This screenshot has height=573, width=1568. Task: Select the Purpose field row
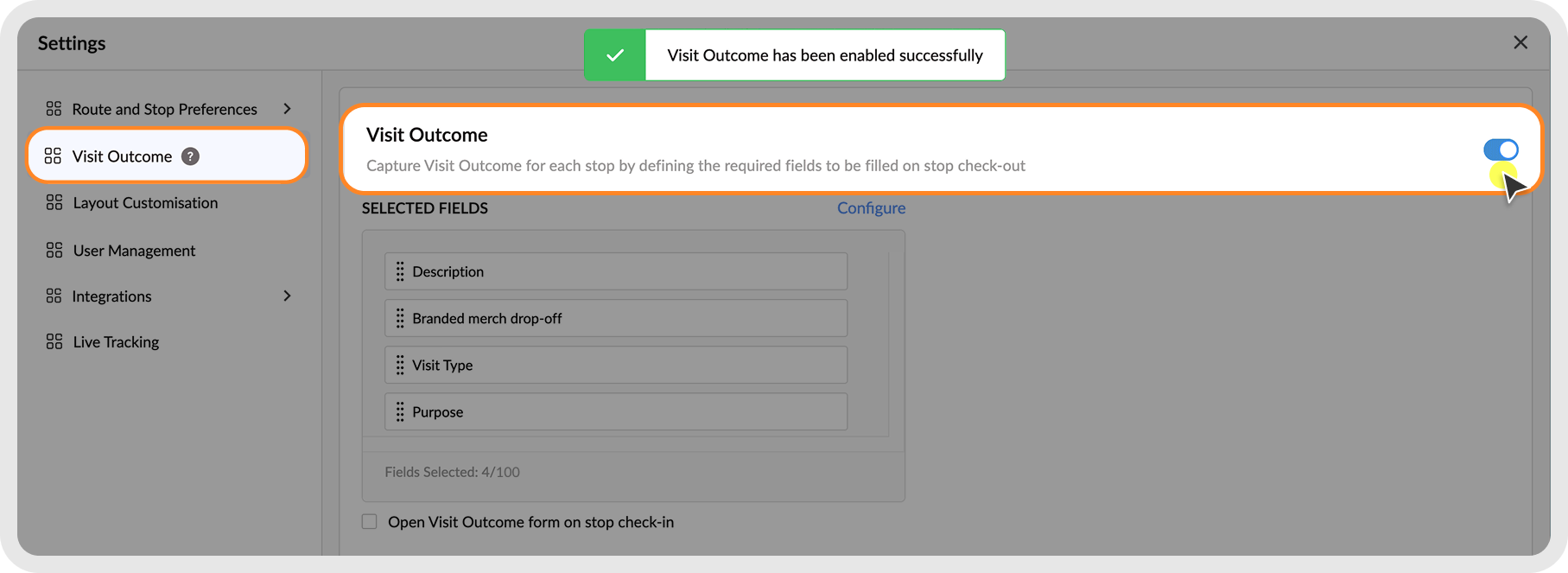click(x=615, y=412)
